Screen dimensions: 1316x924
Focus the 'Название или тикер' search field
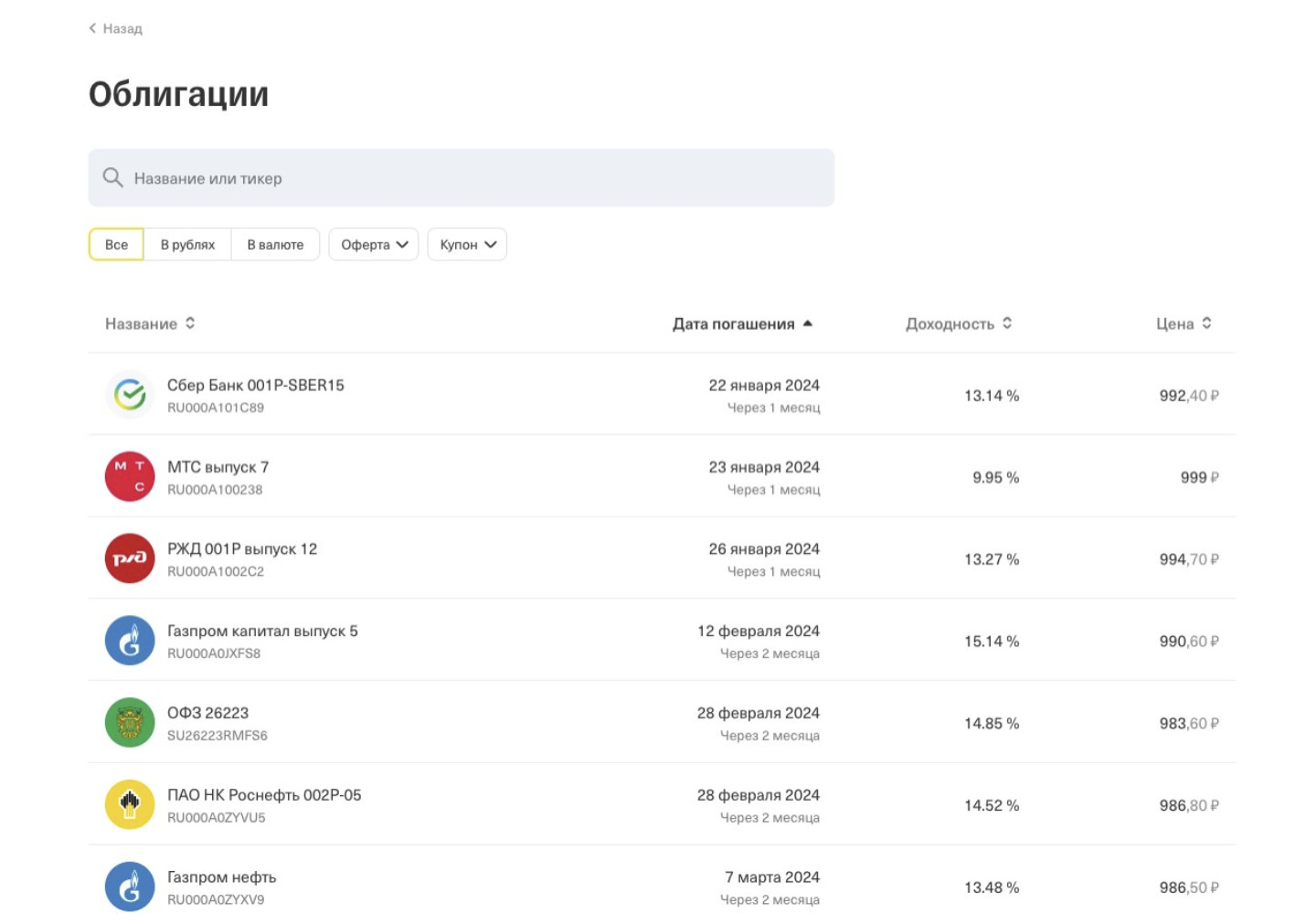475,178
